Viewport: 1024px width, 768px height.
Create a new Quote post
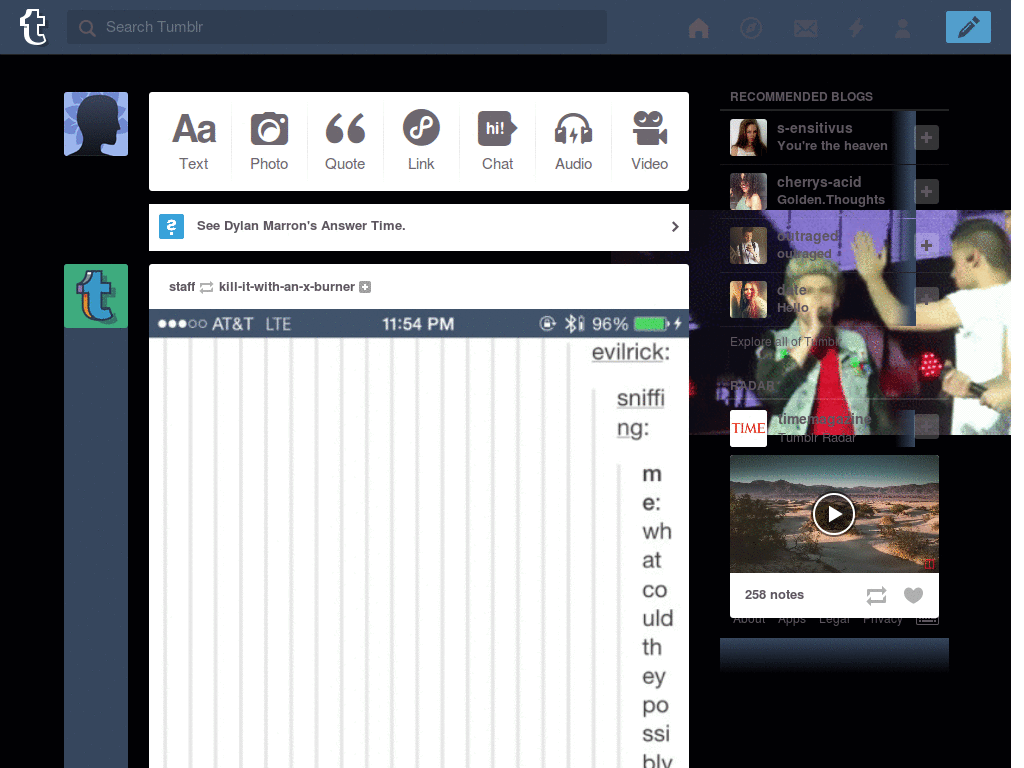click(345, 141)
